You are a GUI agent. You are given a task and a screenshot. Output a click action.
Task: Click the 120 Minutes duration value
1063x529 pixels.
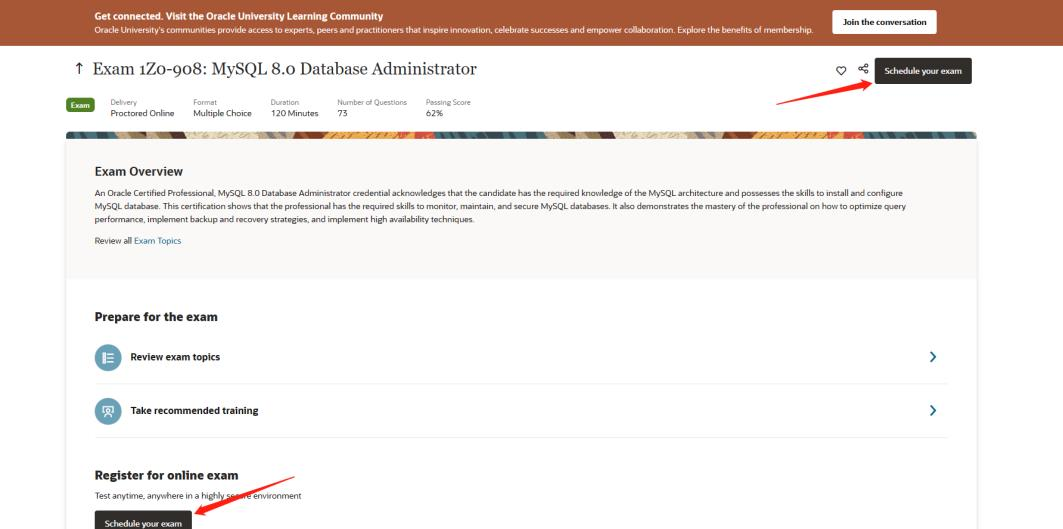[294, 113]
